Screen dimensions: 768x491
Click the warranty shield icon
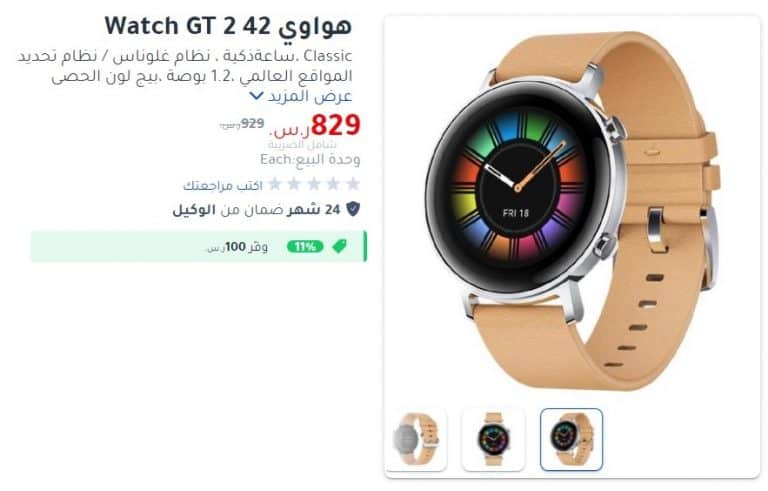coord(353,209)
